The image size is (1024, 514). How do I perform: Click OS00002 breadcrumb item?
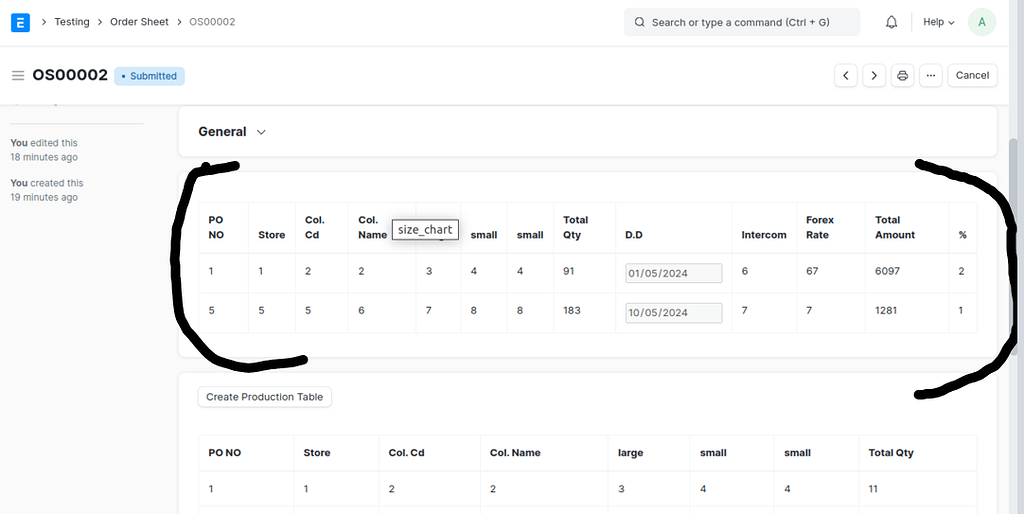[x=212, y=22]
